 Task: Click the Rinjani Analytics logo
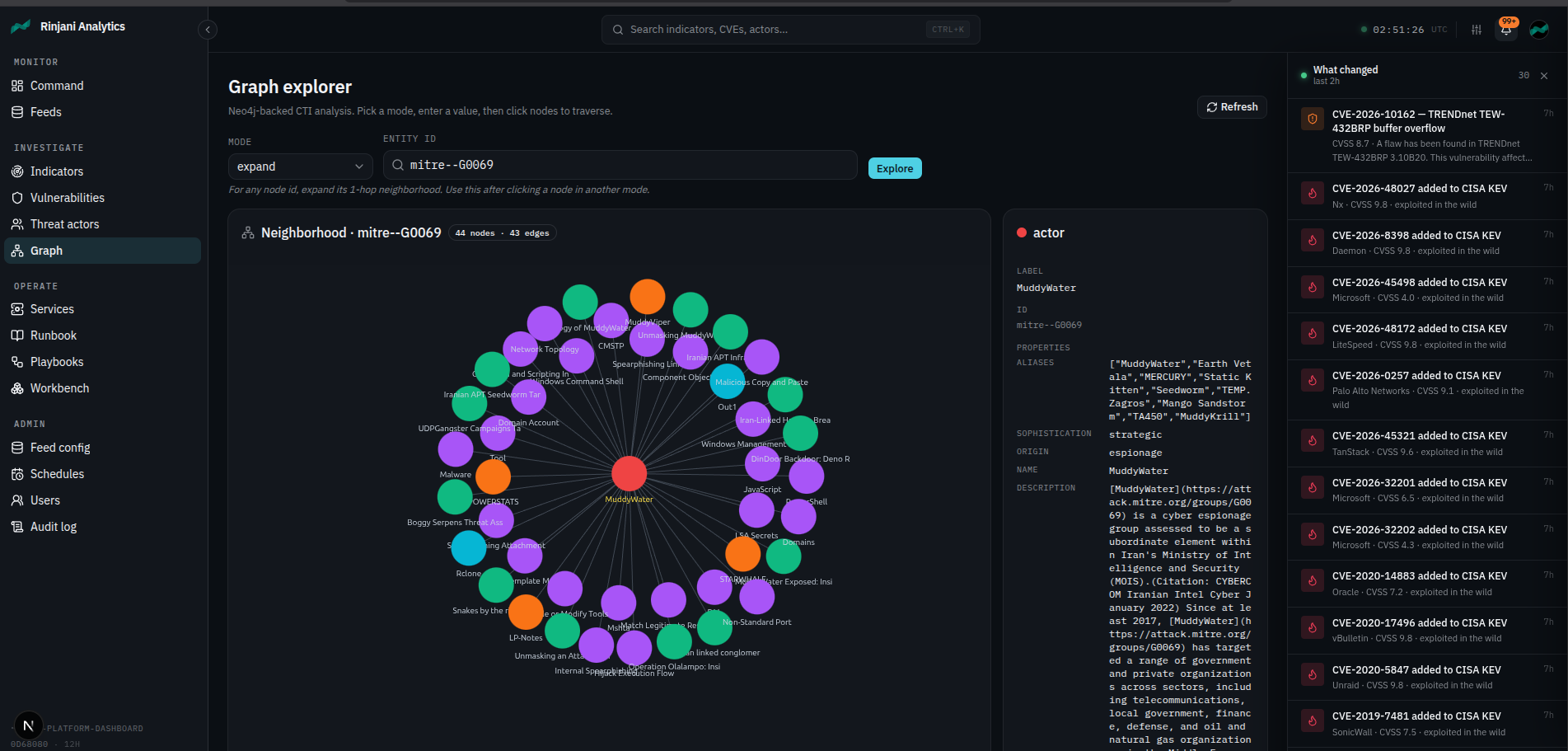(x=21, y=26)
